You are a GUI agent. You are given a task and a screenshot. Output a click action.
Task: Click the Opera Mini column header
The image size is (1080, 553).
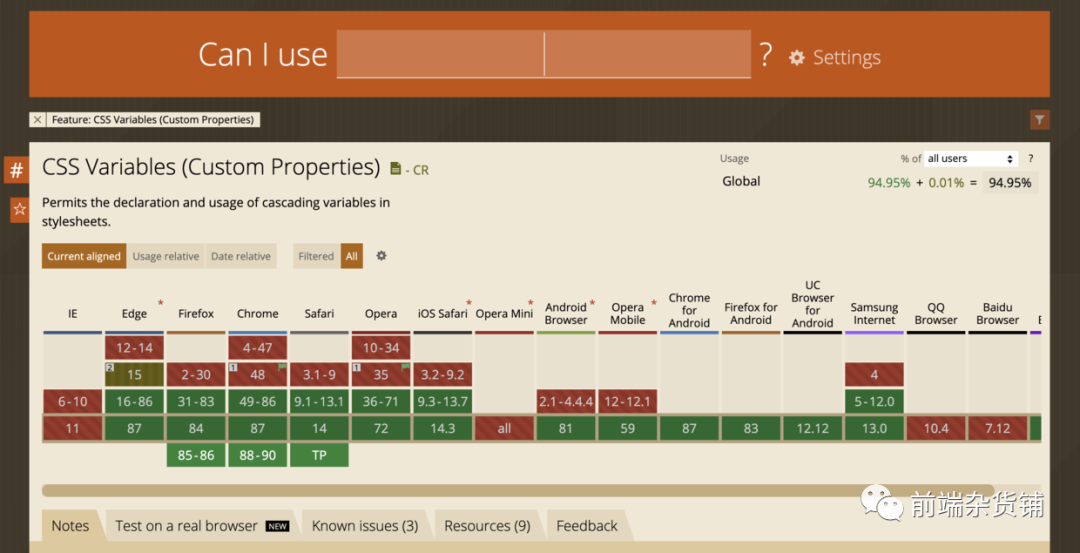coord(504,313)
